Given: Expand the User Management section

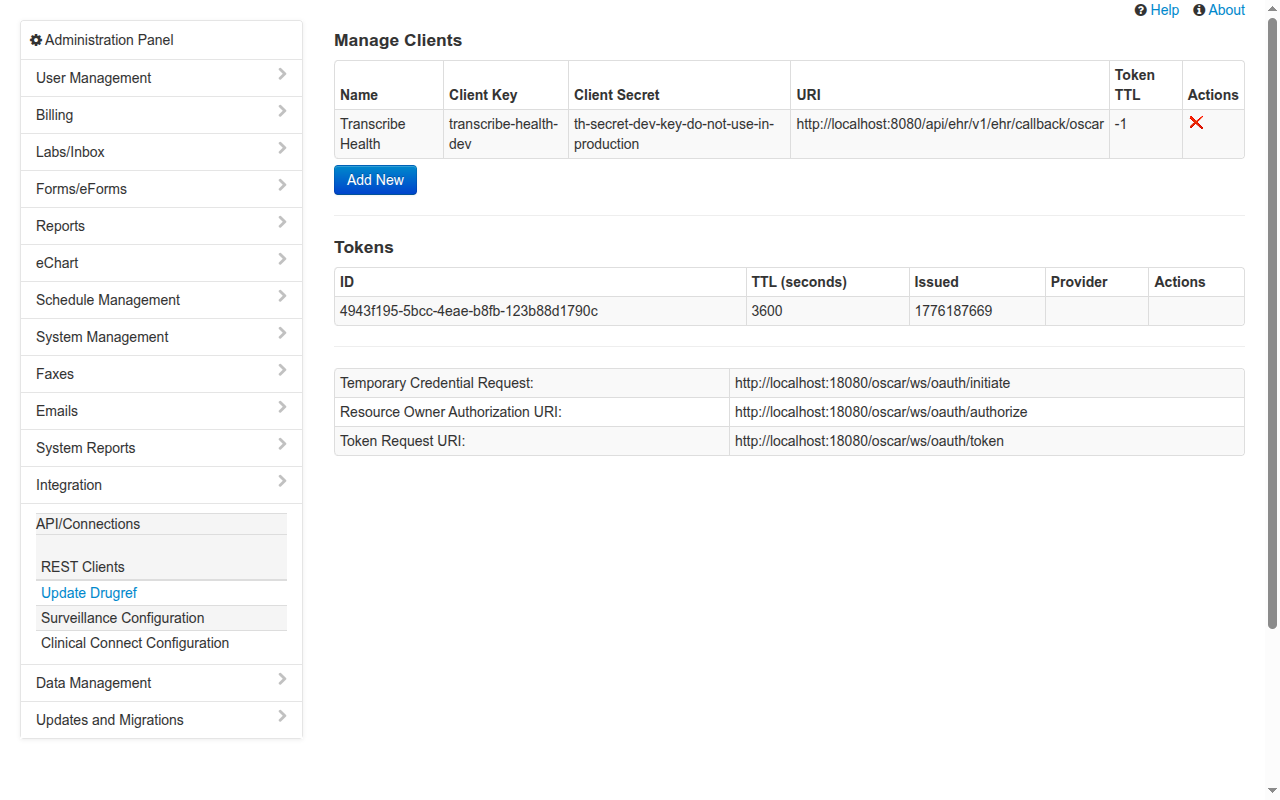Looking at the screenshot, I should click(x=160, y=77).
